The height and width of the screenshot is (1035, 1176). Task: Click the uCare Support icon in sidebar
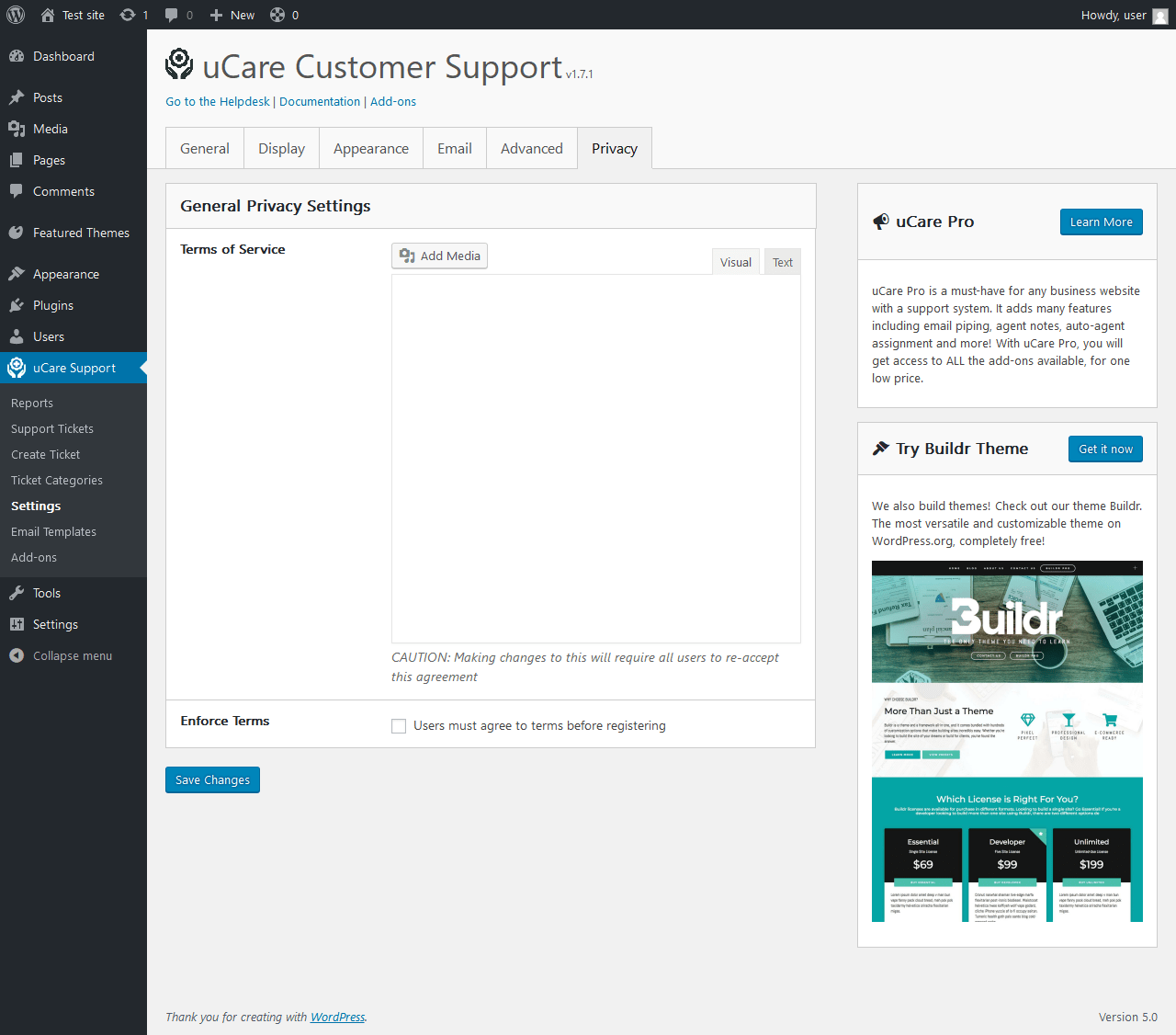(x=17, y=368)
